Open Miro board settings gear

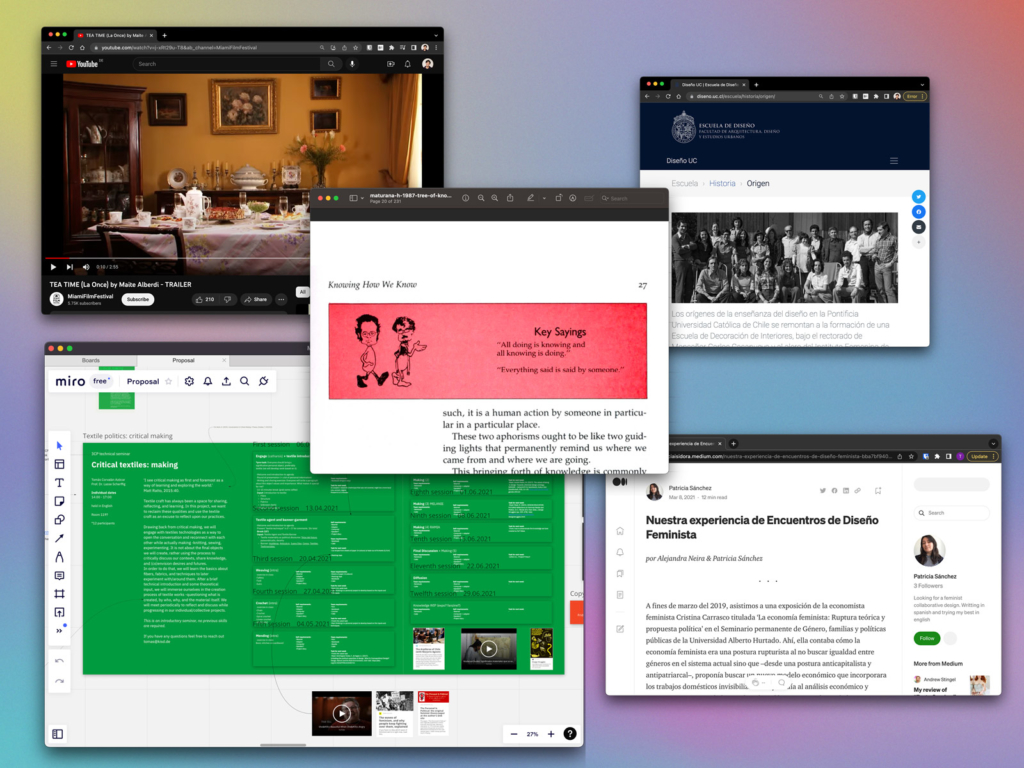coord(189,381)
